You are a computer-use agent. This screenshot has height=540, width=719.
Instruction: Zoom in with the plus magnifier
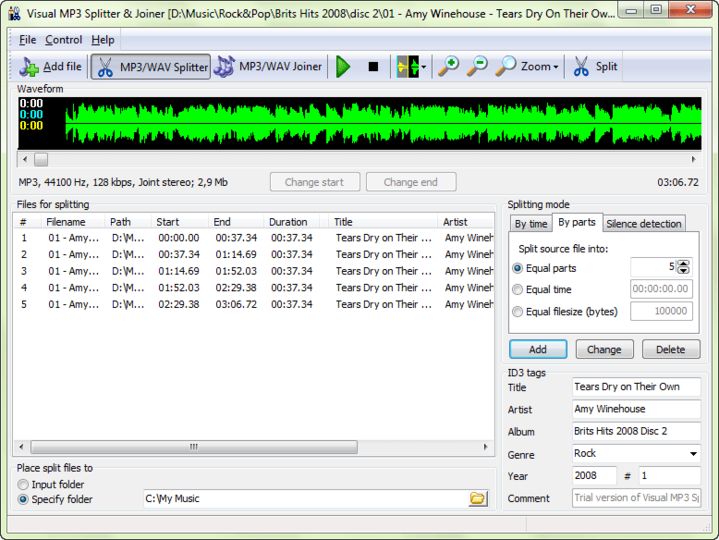[448, 67]
